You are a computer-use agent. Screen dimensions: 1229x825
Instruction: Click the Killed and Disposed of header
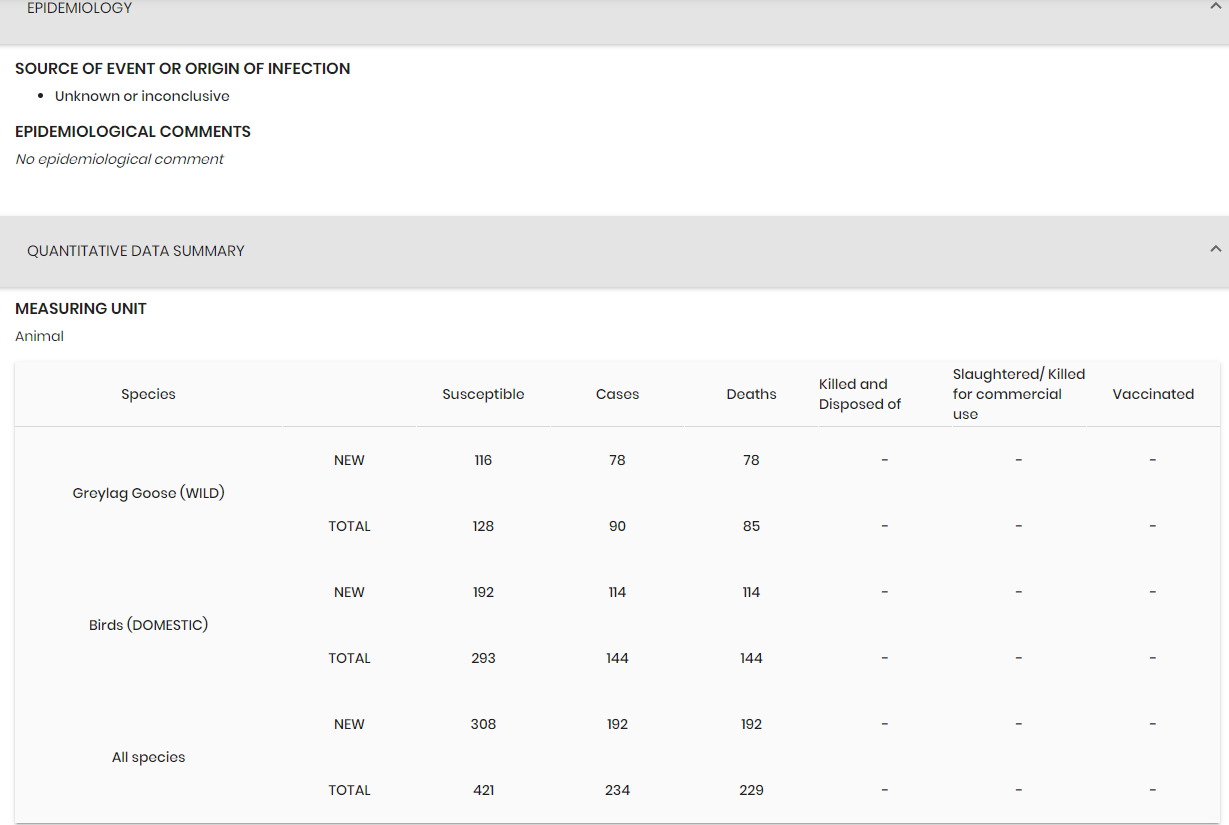pyautogui.click(x=860, y=394)
